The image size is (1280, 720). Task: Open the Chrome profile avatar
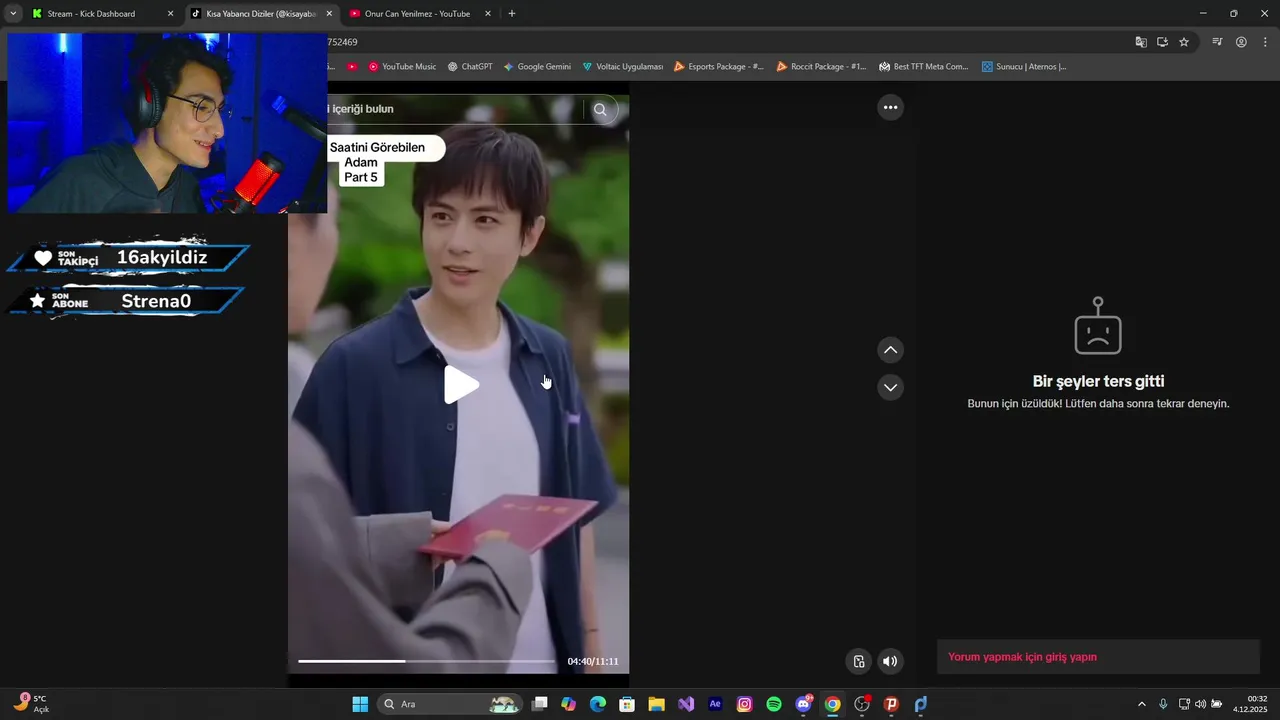pyautogui.click(x=1241, y=42)
